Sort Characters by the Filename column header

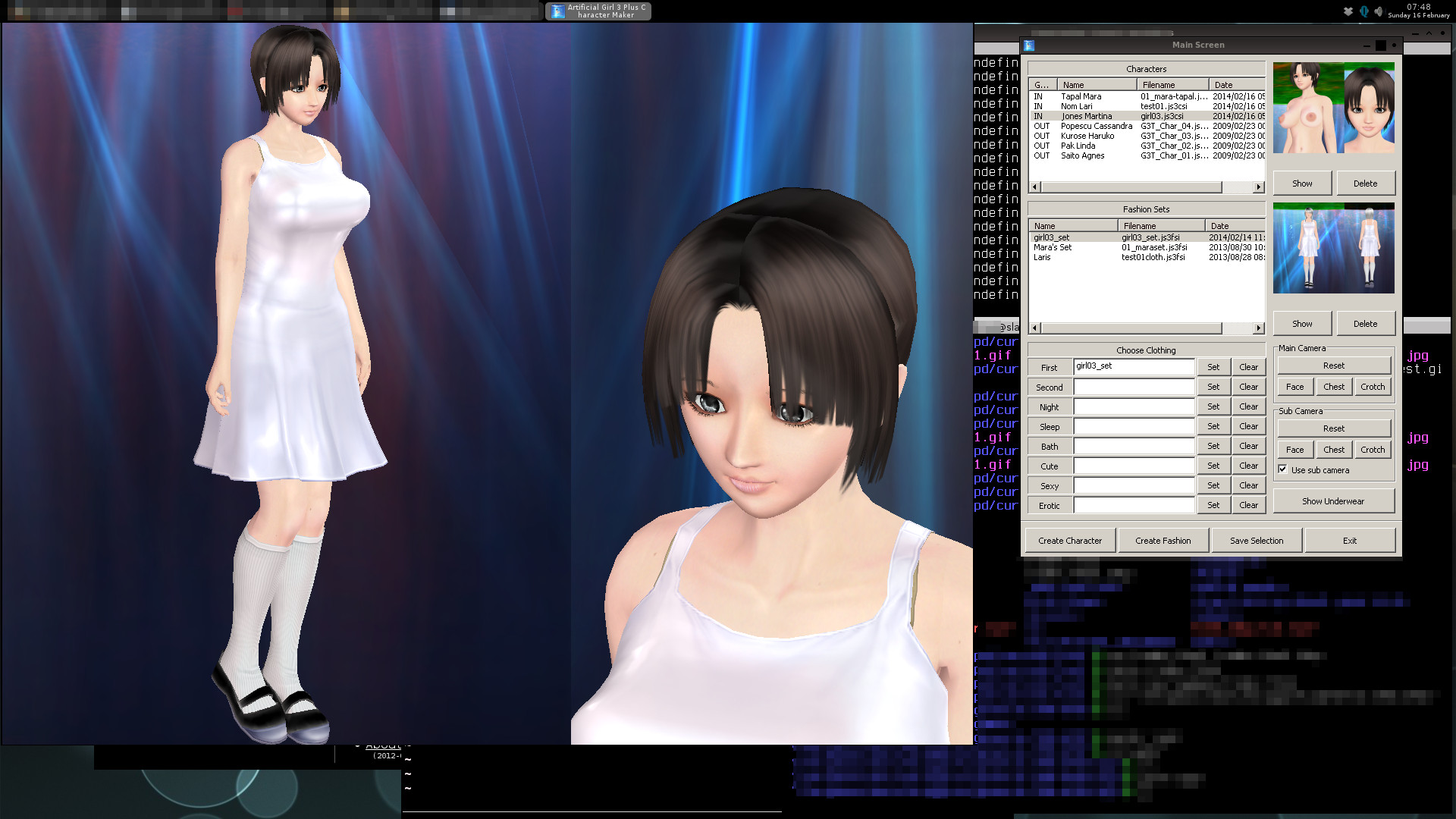1172,85
